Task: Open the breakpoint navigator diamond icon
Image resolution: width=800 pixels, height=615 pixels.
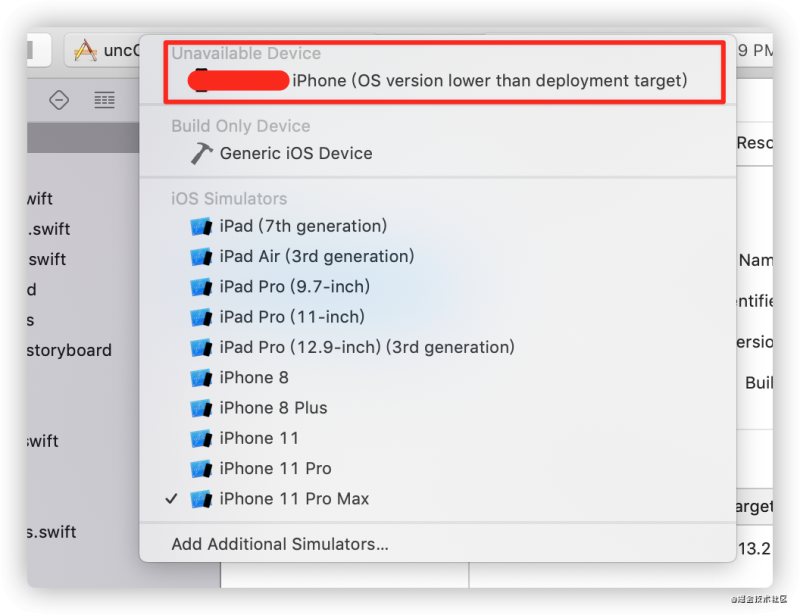Action: (x=59, y=100)
